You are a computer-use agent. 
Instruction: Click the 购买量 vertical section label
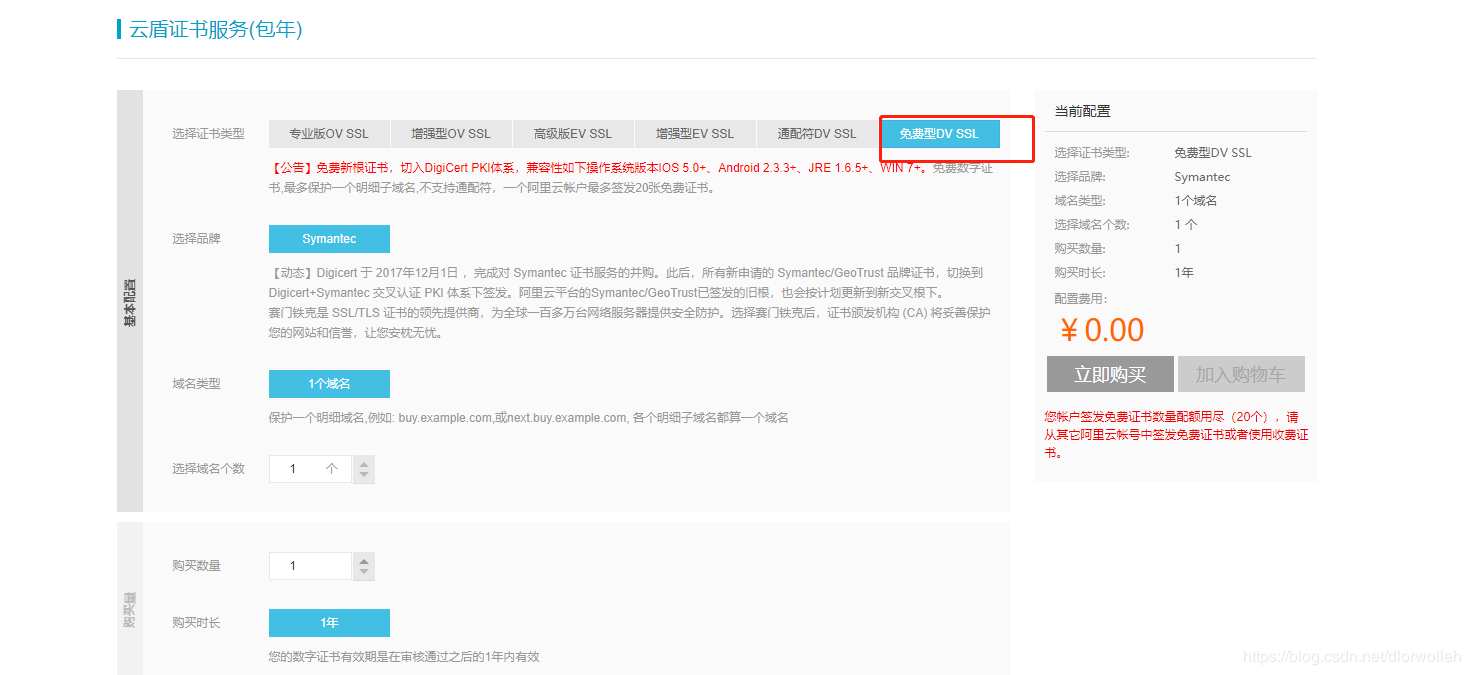pyautogui.click(x=130, y=608)
